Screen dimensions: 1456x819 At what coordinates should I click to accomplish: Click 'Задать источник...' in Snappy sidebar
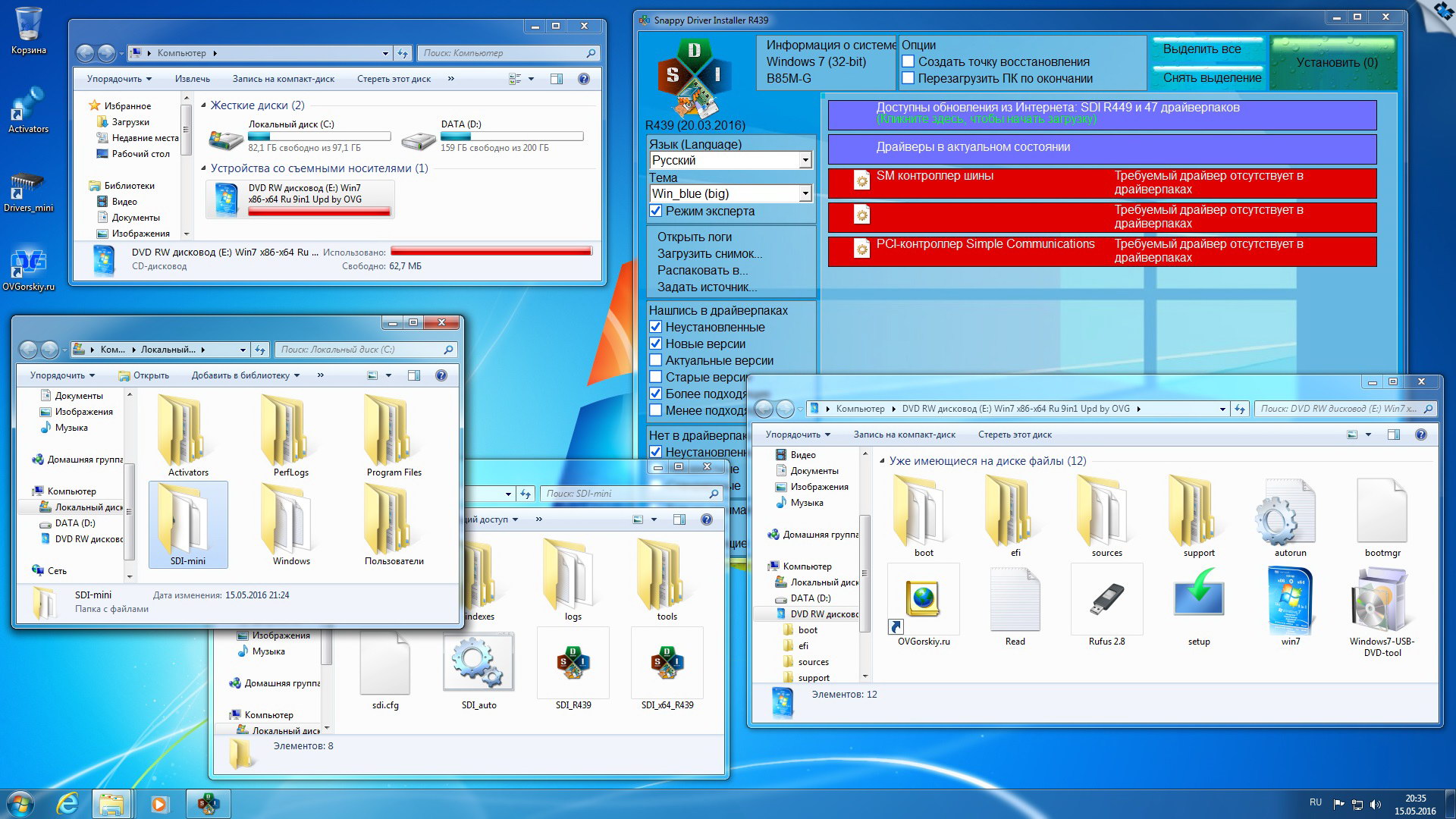pos(707,287)
